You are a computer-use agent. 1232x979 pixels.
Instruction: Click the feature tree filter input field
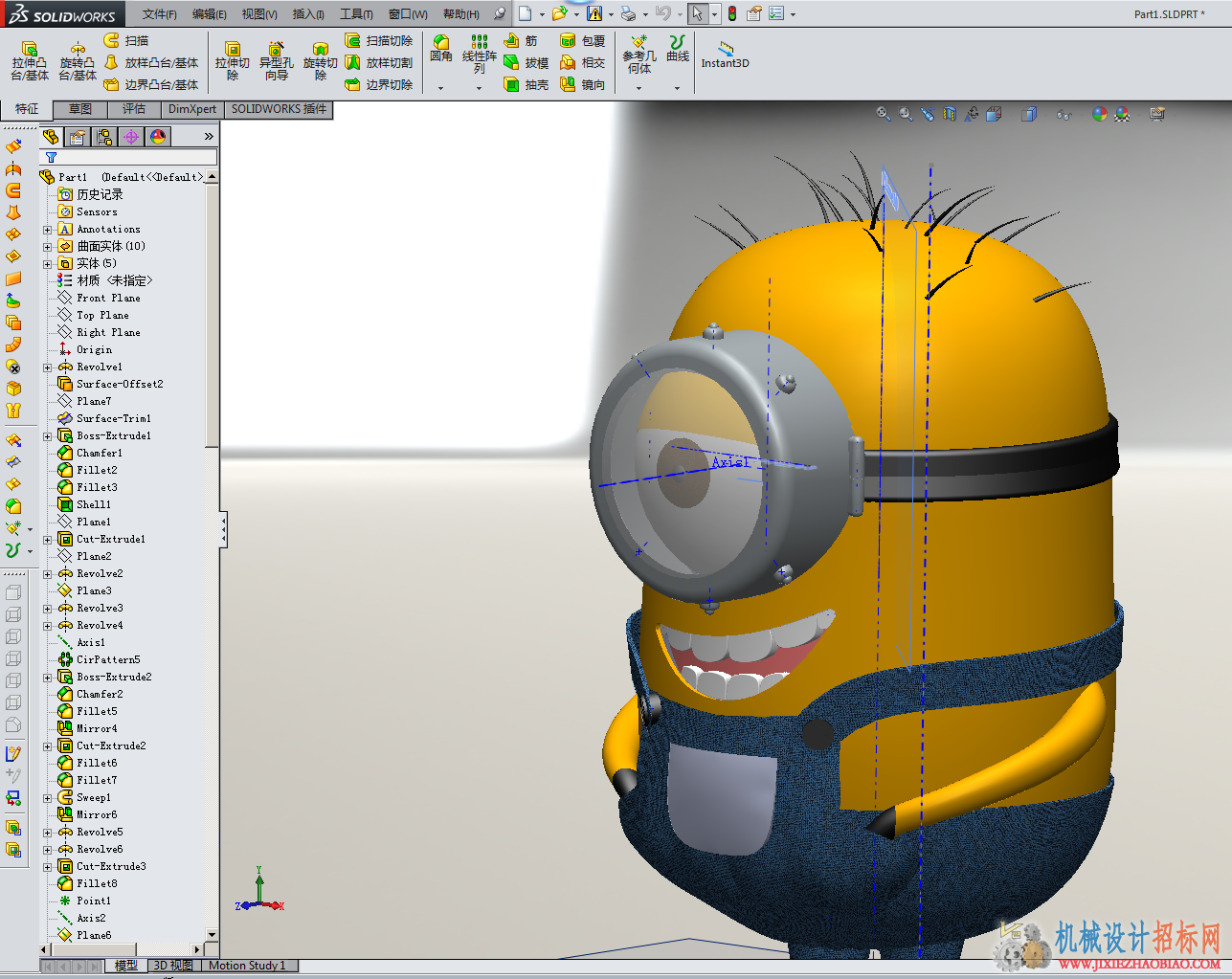[x=128, y=157]
